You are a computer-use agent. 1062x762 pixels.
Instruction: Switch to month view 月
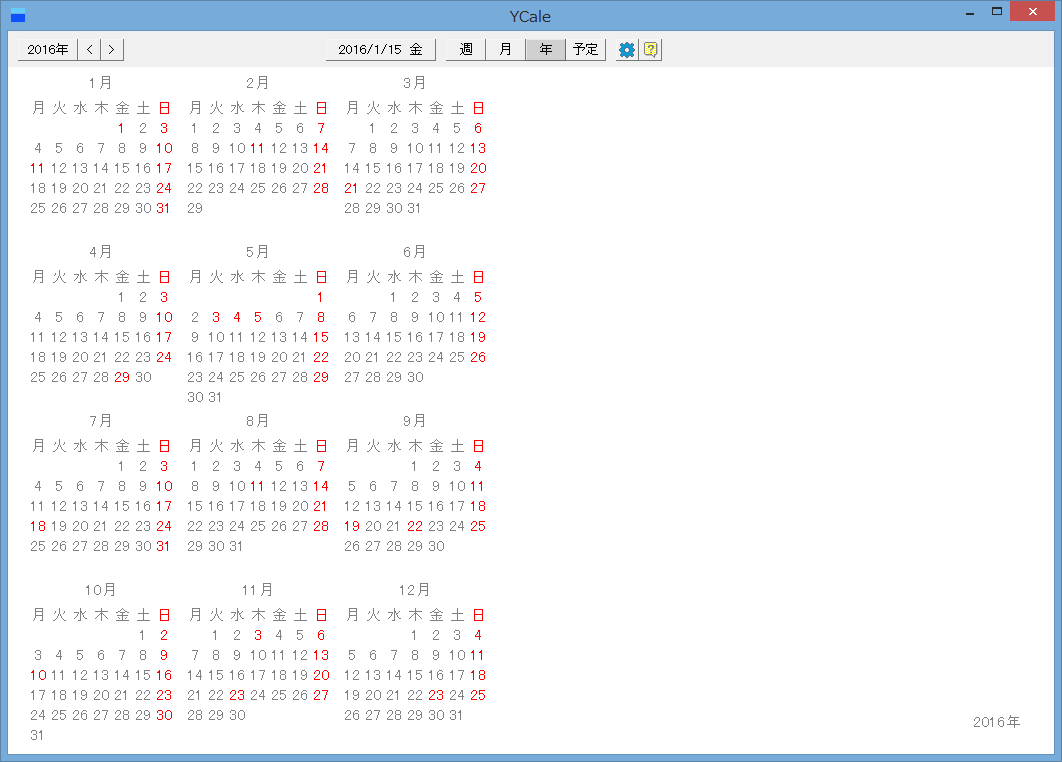click(505, 49)
